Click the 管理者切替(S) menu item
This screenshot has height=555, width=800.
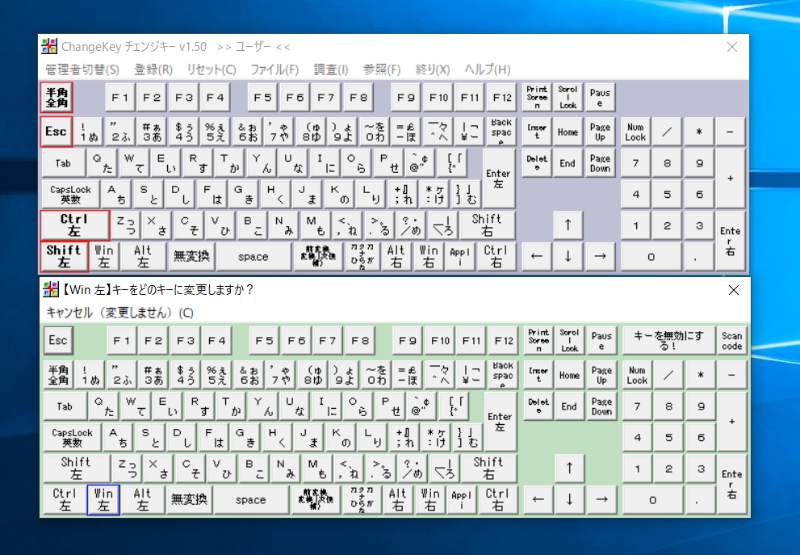[82, 70]
